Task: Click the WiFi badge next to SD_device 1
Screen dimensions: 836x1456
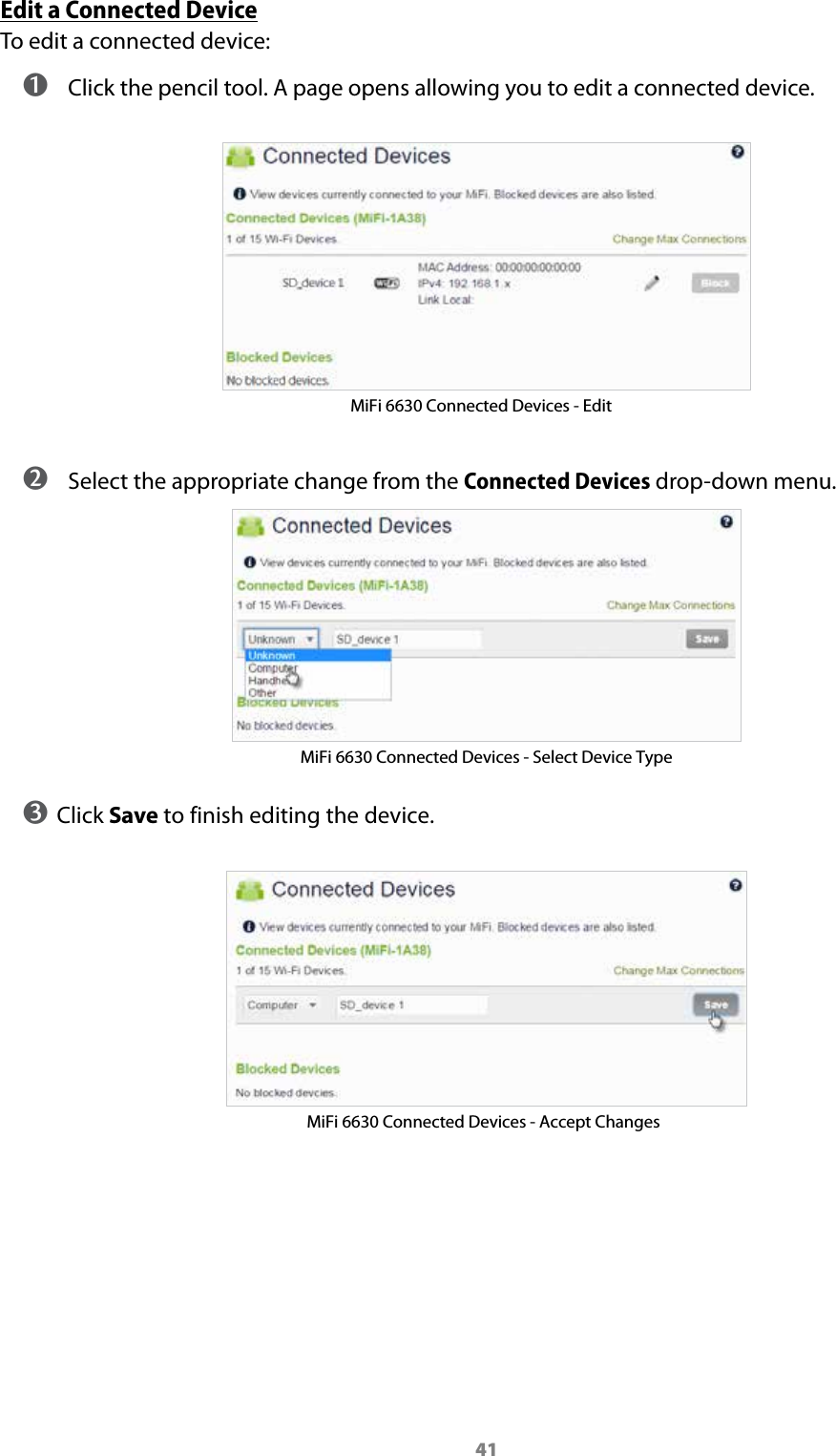Action: [x=387, y=283]
